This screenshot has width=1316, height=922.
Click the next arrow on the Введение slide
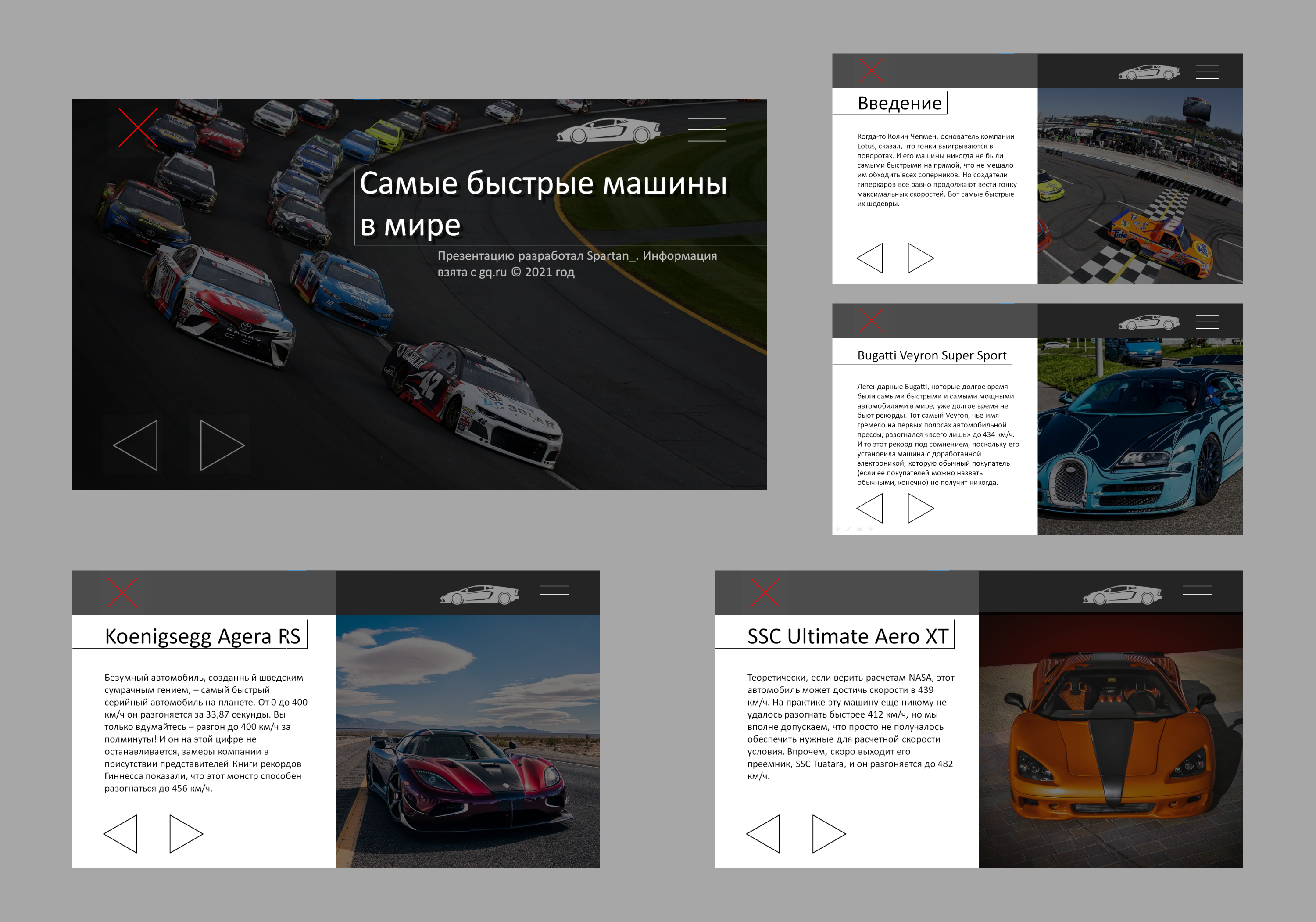pyautogui.click(x=921, y=258)
